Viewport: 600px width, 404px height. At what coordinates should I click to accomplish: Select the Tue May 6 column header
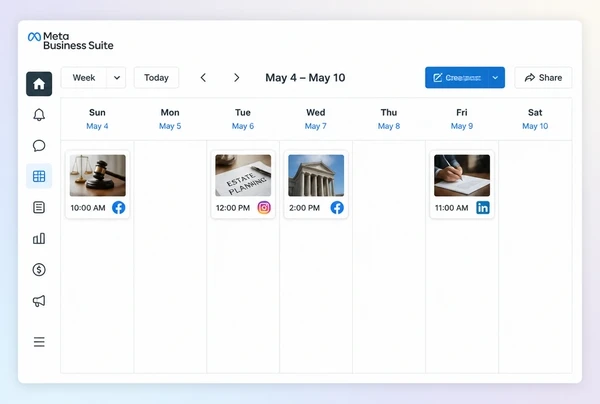tap(243, 119)
